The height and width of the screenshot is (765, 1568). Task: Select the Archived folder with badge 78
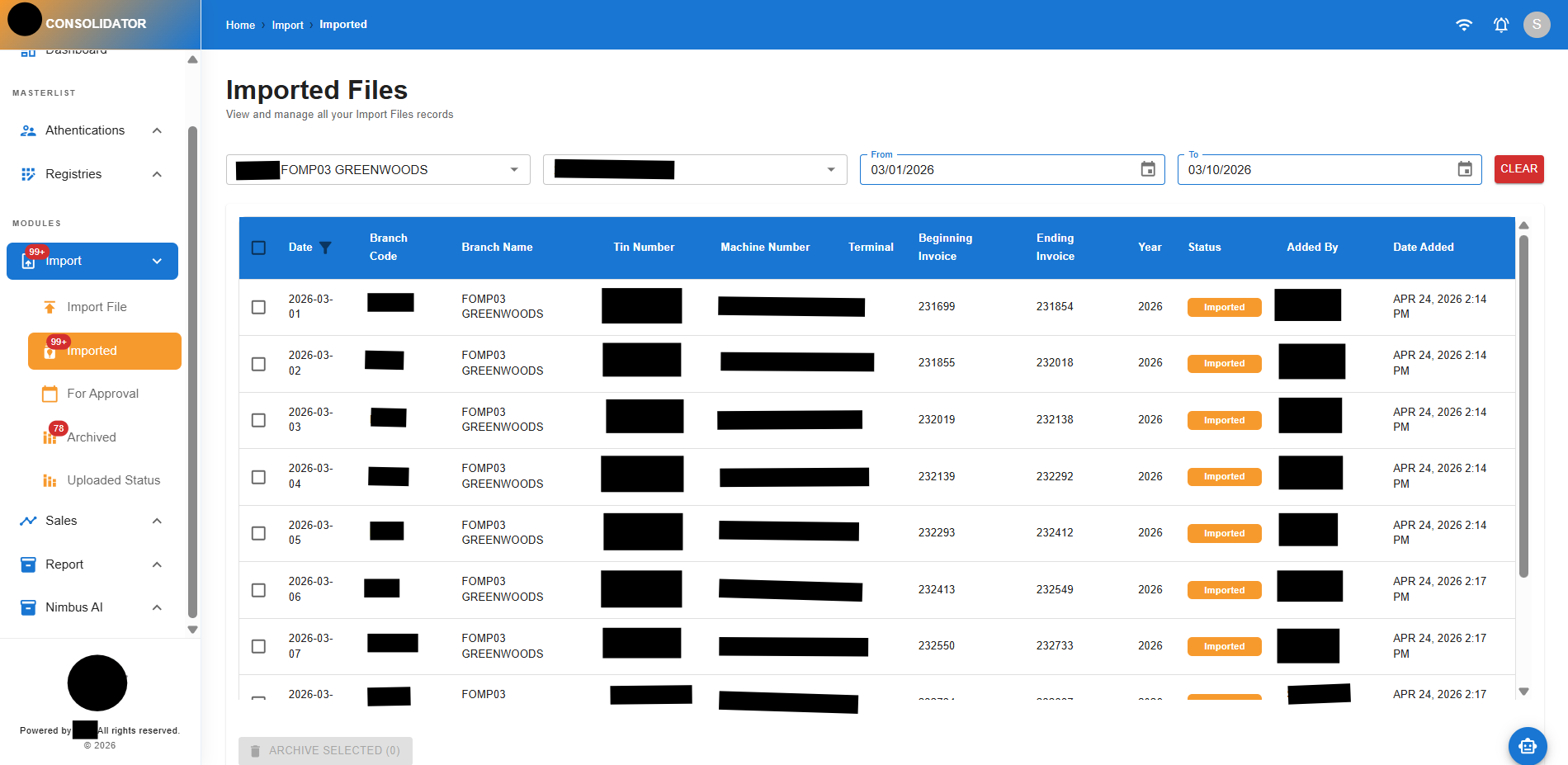92,437
